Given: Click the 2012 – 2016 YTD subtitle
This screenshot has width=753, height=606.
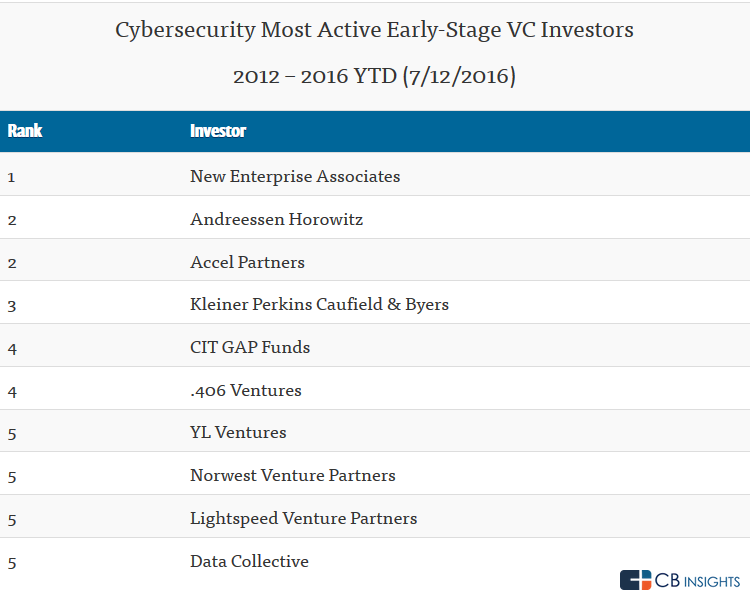Looking at the screenshot, I should coord(374,76).
